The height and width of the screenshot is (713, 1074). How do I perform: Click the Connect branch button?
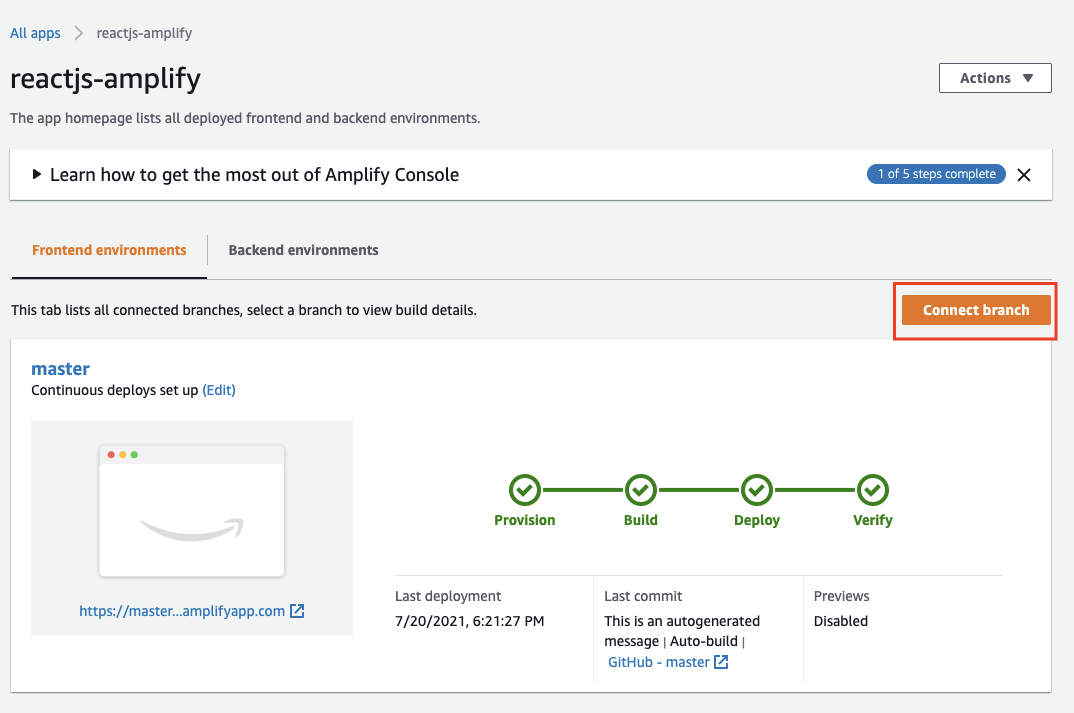tap(975, 309)
